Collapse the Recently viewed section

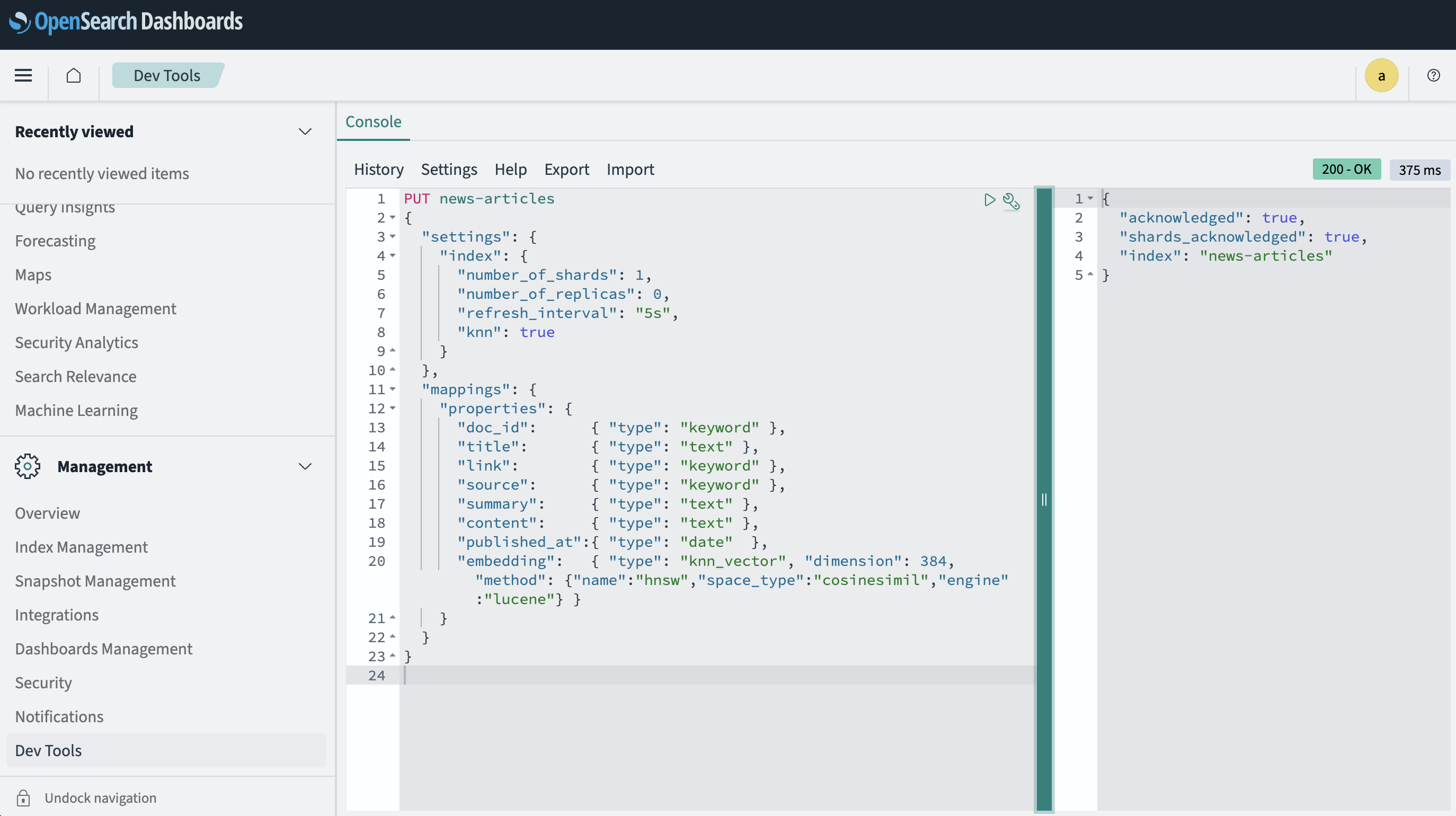(x=305, y=131)
